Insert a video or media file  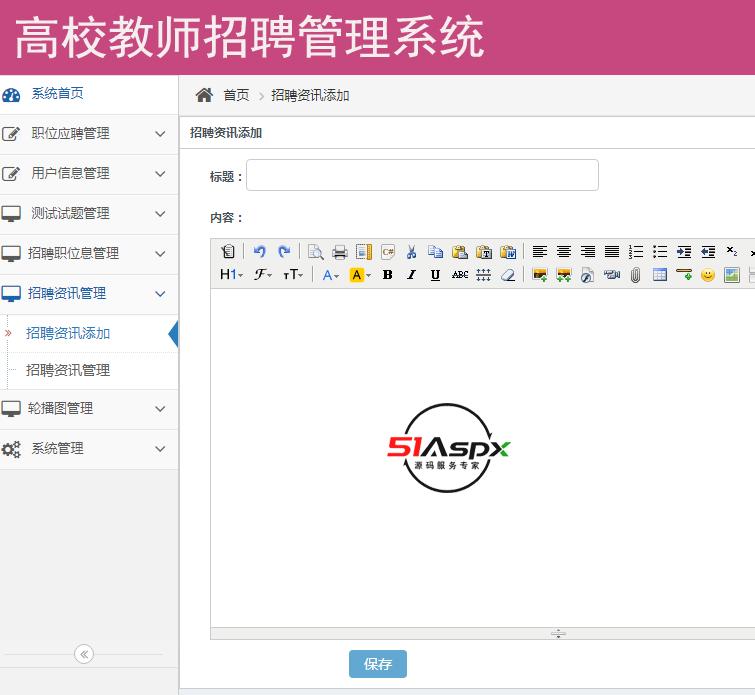pos(612,275)
